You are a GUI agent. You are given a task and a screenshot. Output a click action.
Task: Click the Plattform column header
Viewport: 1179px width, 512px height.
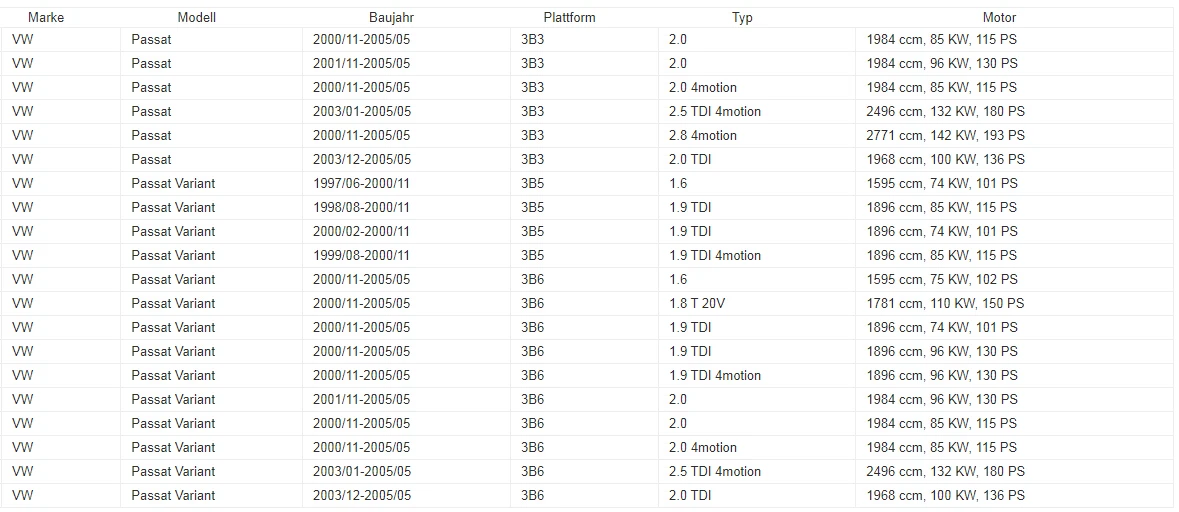pyautogui.click(x=570, y=17)
